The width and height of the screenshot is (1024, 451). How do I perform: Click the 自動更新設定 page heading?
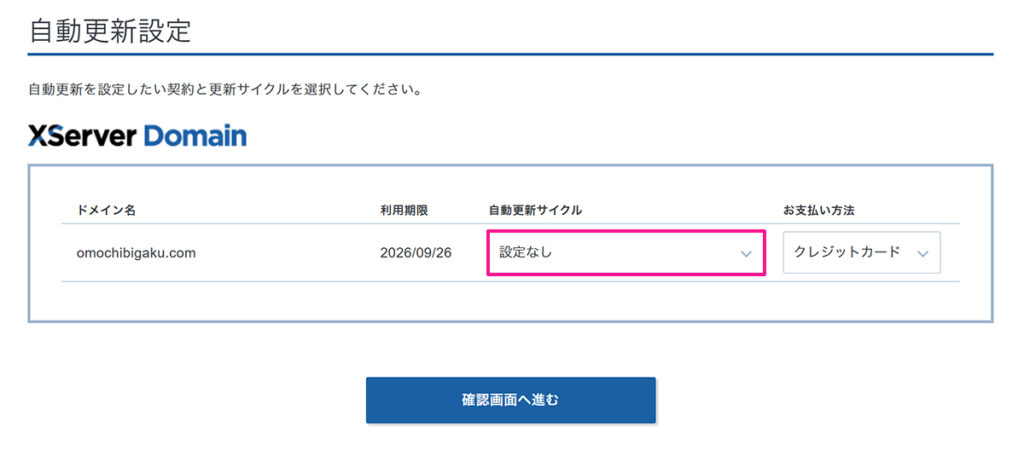(x=110, y=30)
